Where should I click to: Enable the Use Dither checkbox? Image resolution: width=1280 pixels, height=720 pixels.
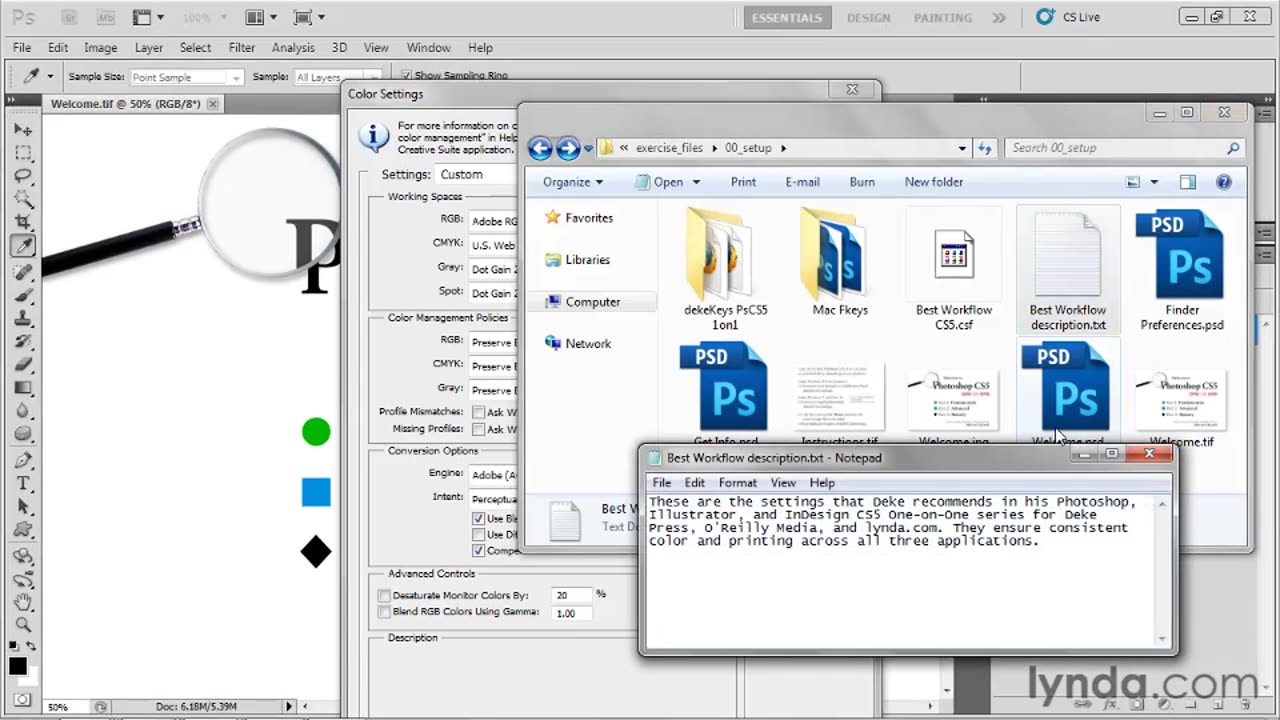479,535
